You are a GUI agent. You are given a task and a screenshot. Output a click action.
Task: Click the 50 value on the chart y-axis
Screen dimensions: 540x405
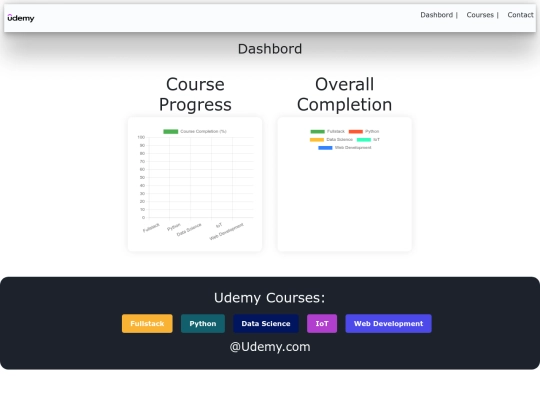(142, 177)
